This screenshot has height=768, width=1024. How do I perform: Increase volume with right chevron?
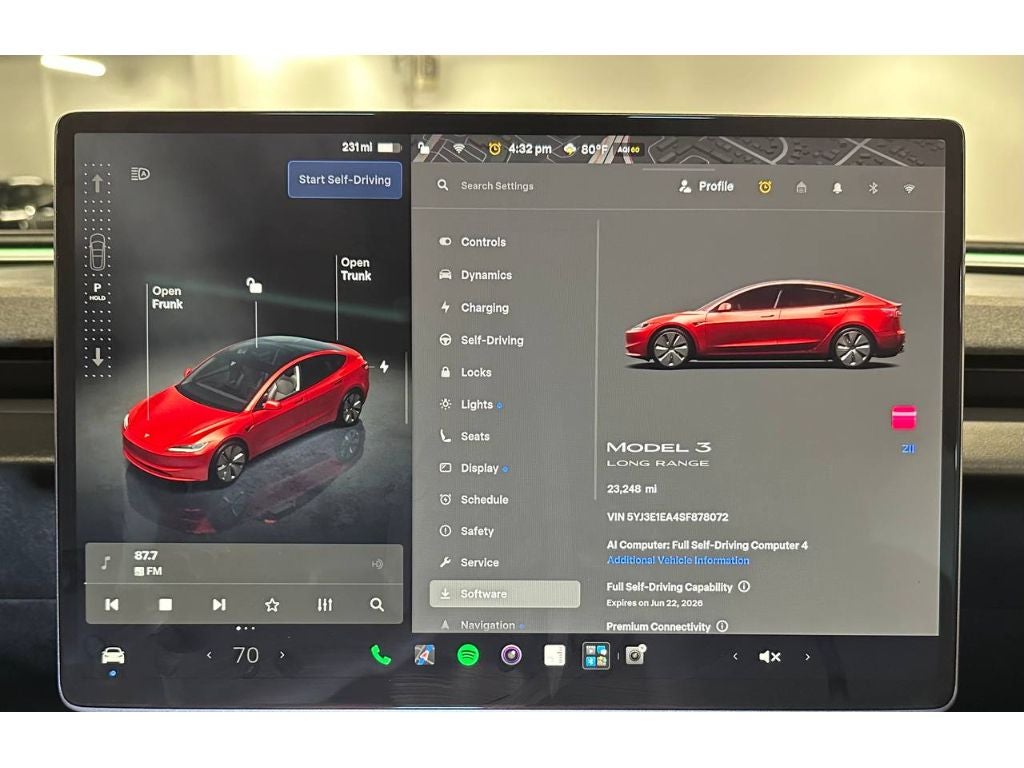pyautogui.click(x=808, y=656)
